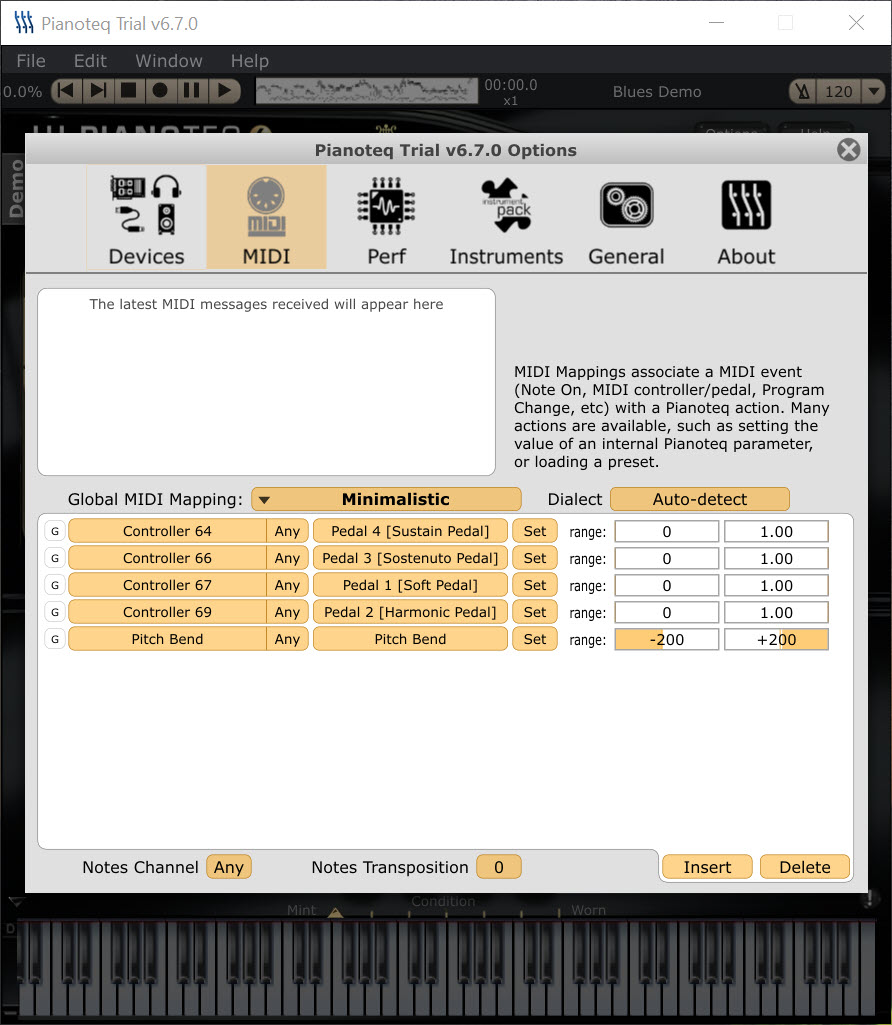Viewport: 892px width, 1025px height.
Task: Open the Dialect Auto-detect dropdown
Action: click(700, 499)
